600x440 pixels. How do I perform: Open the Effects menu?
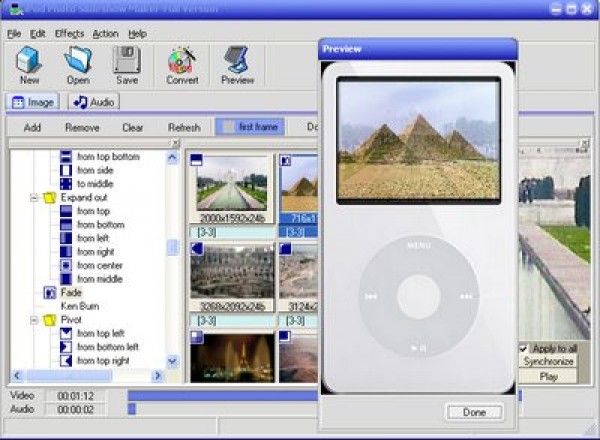(69, 34)
